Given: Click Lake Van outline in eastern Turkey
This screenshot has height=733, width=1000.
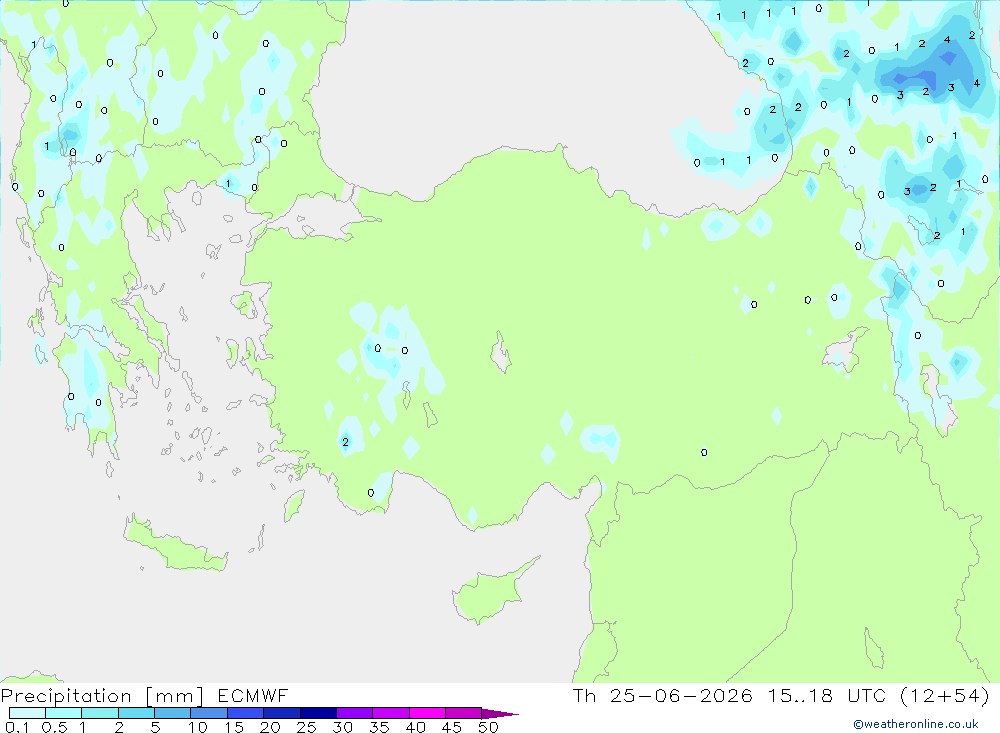Looking at the screenshot, I should pos(845,352).
